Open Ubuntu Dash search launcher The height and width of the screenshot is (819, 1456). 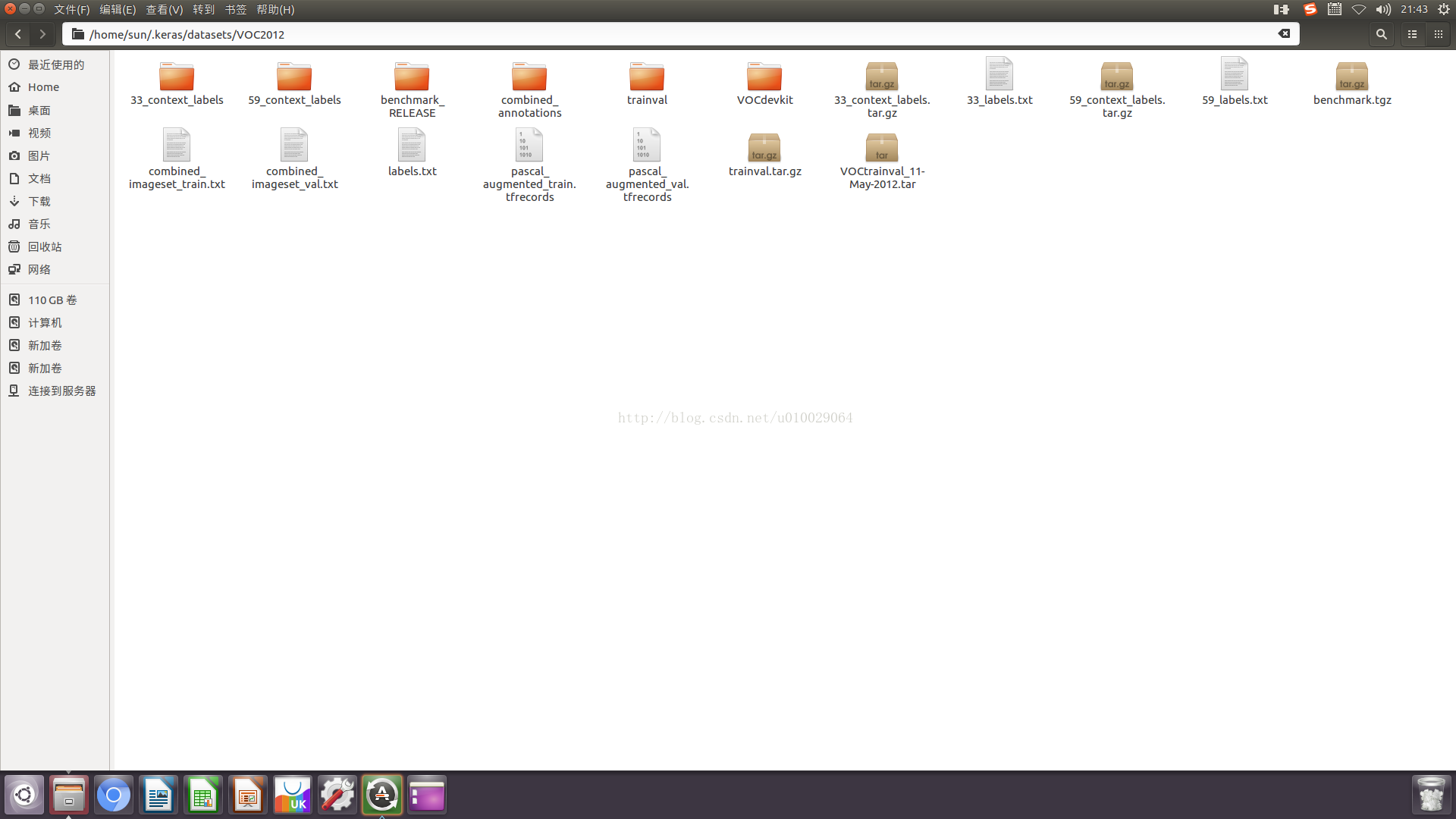point(24,795)
